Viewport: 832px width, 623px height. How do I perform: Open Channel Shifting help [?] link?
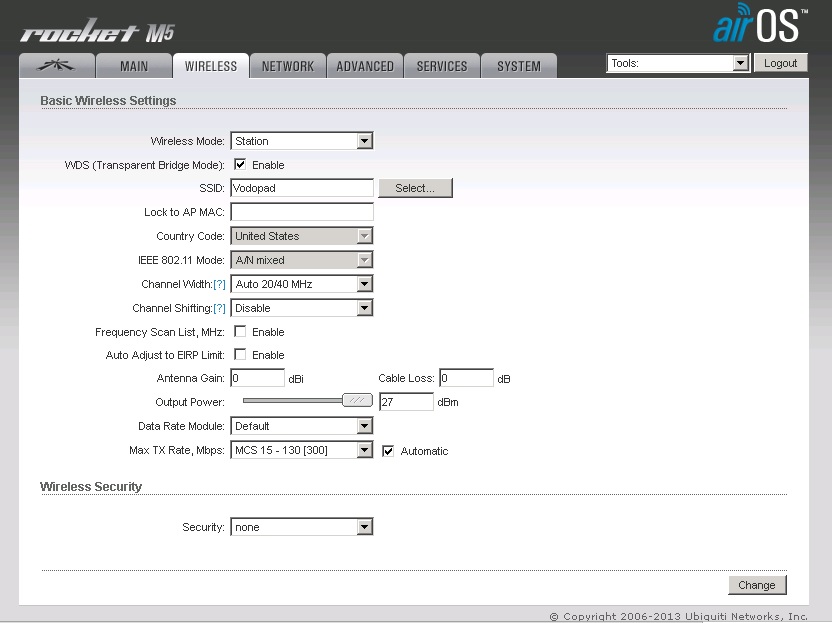(x=219, y=309)
